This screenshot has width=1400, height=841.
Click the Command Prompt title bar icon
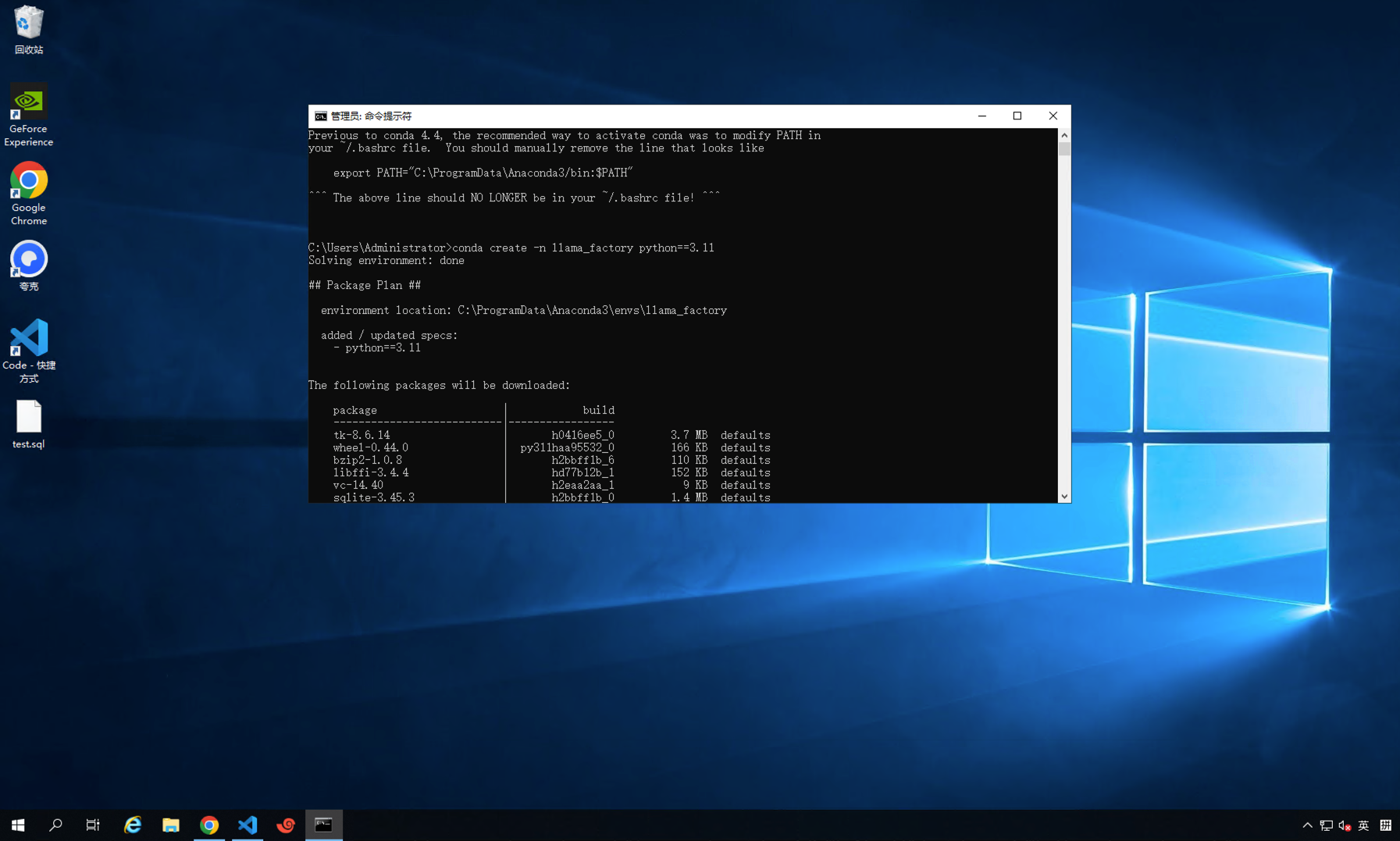point(320,116)
